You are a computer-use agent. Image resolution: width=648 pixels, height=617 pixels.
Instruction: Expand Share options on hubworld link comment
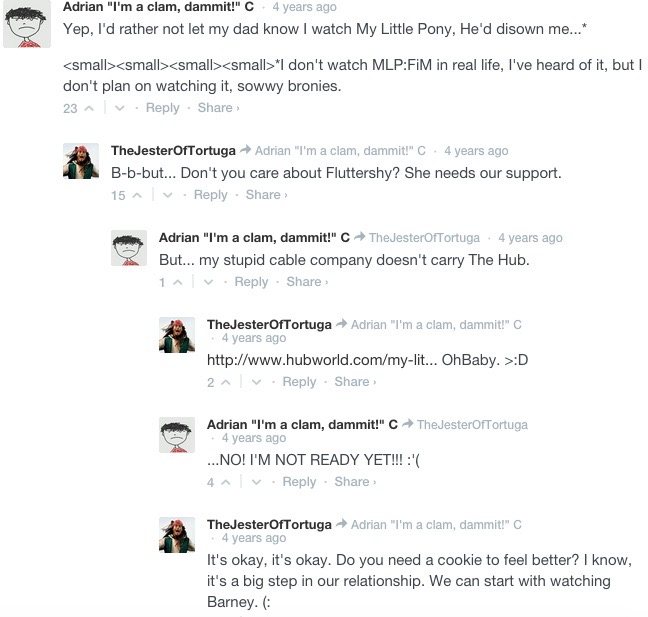(355, 382)
